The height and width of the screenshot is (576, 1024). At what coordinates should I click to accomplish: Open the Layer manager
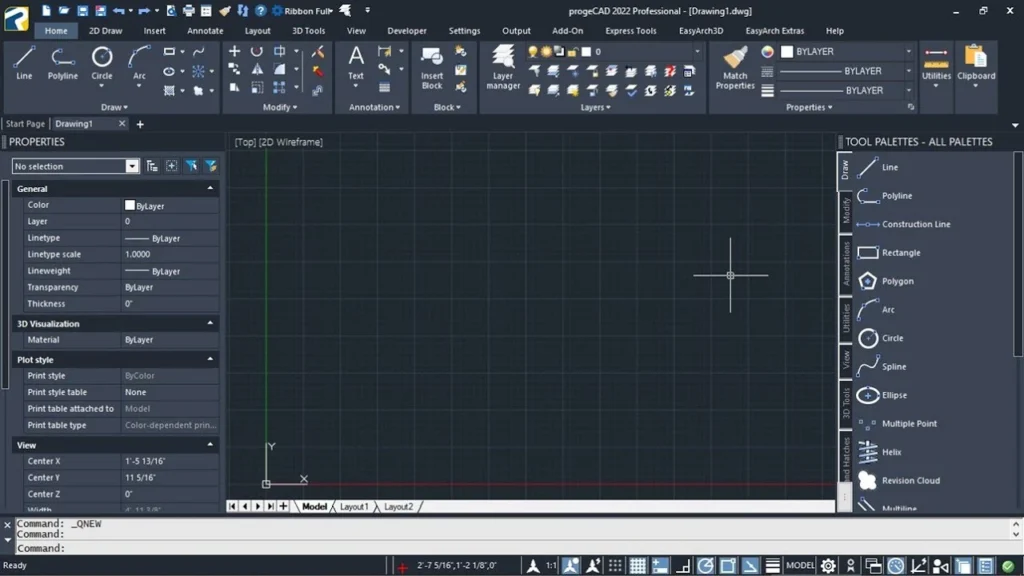pyautogui.click(x=503, y=68)
